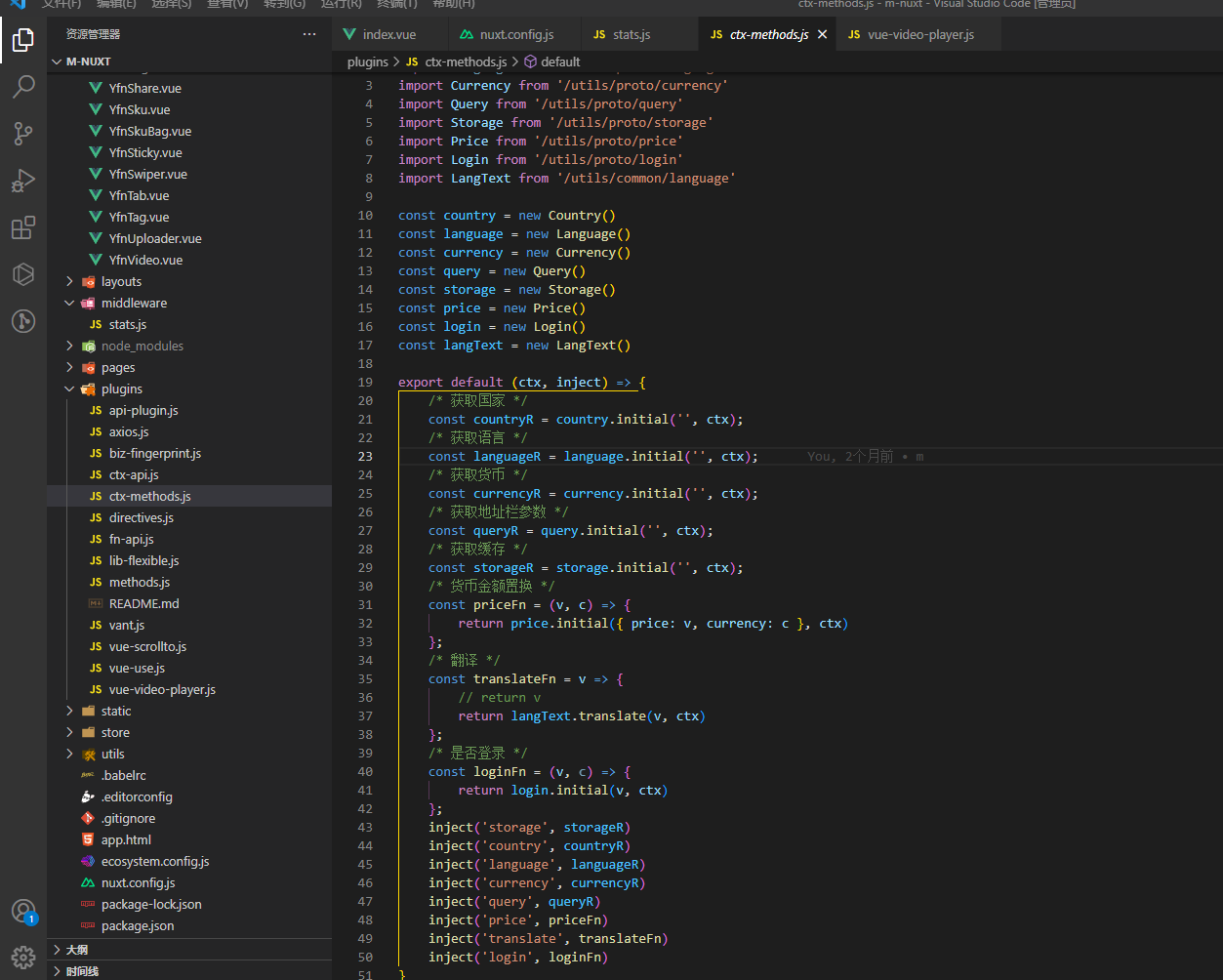
Task: Open axios.js in the plugins folder
Action: (129, 431)
